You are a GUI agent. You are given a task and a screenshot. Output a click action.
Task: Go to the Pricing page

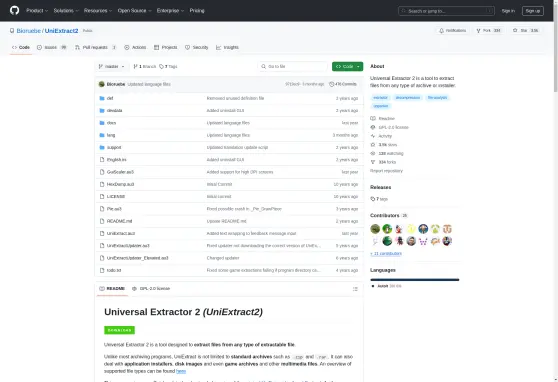pos(197,11)
